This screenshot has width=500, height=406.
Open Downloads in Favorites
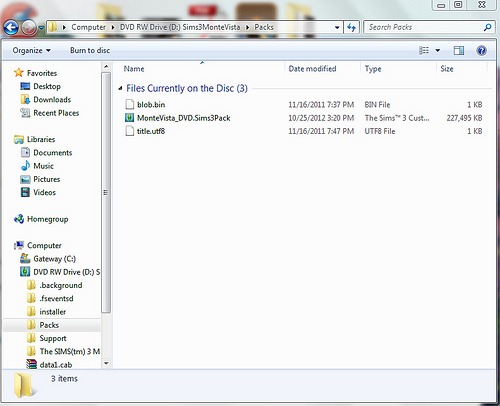click(x=52, y=100)
